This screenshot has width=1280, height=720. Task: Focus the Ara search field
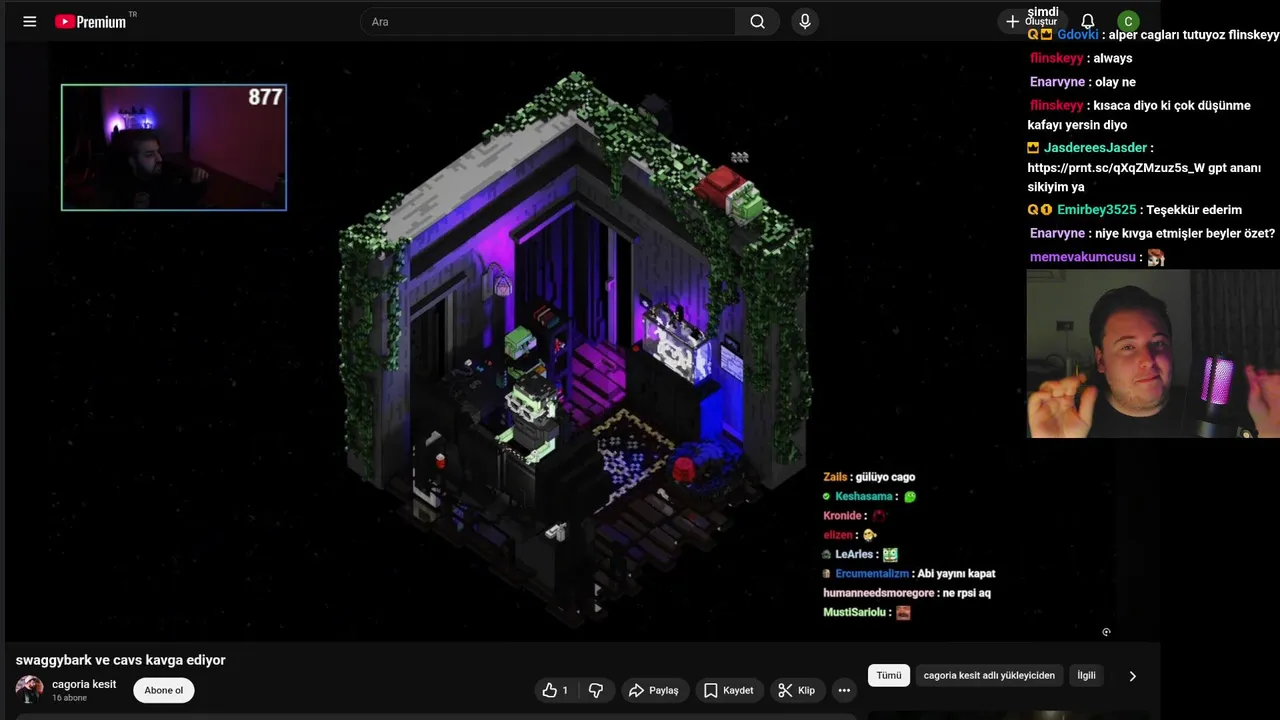[548, 22]
